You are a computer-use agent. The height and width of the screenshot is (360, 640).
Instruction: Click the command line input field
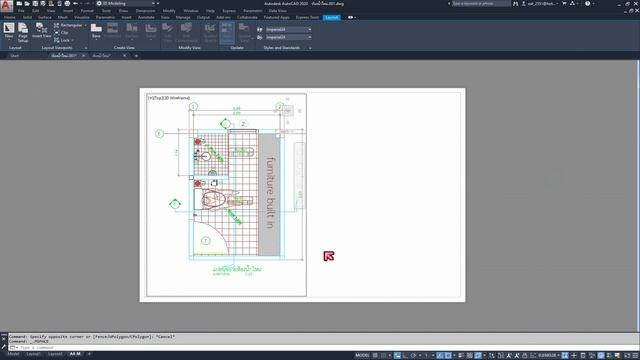[x=324, y=347]
